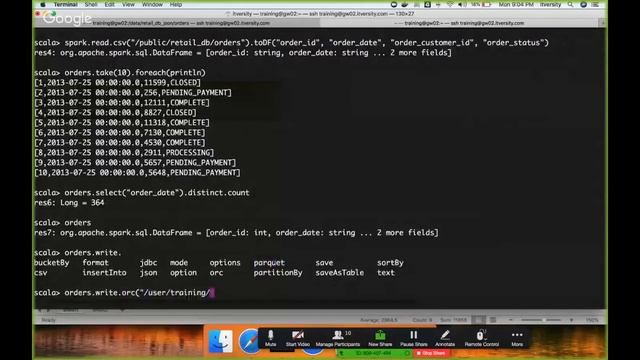This screenshot has height=360, width=640.
Task: Click Start Video in Zoom toolbar
Action: [x=298, y=338]
